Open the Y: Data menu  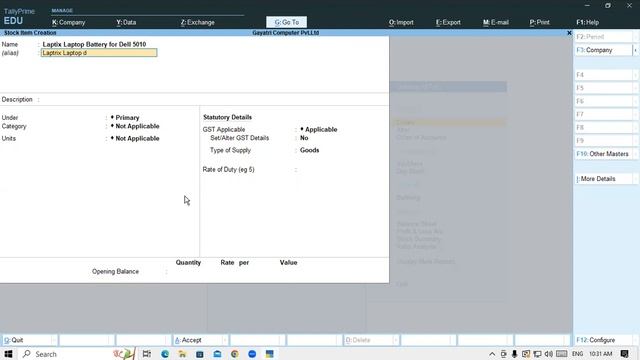click(x=126, y=22)
